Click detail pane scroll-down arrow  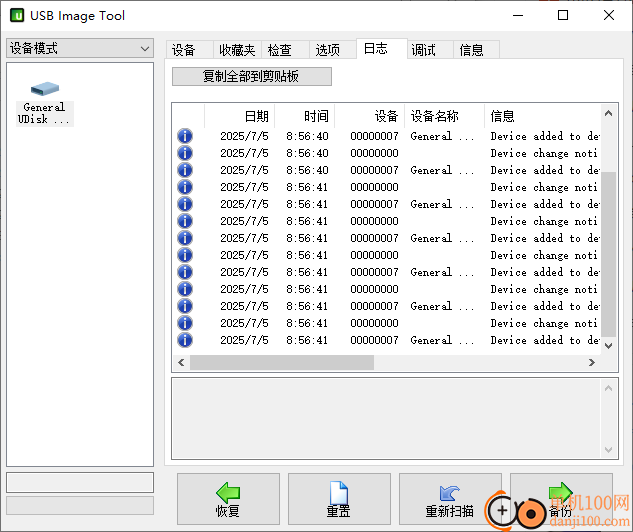coord(609,449)
